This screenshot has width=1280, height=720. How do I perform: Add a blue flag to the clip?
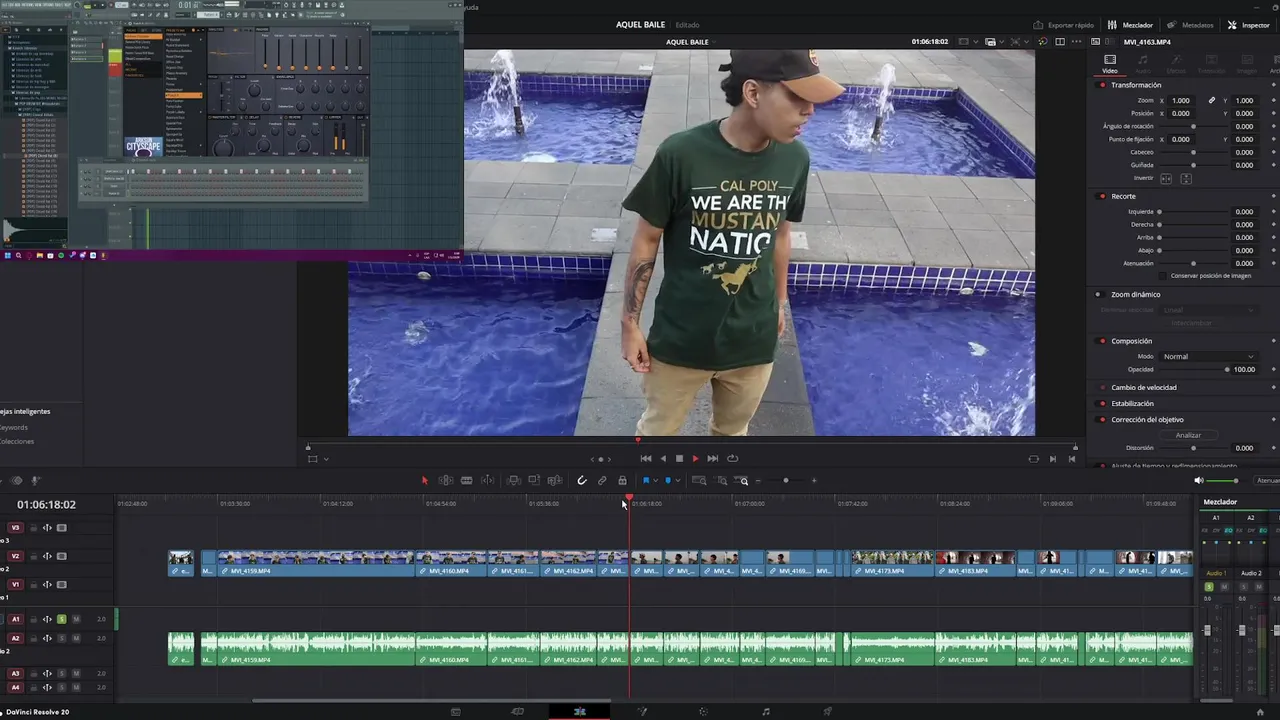tap(646, 481)
